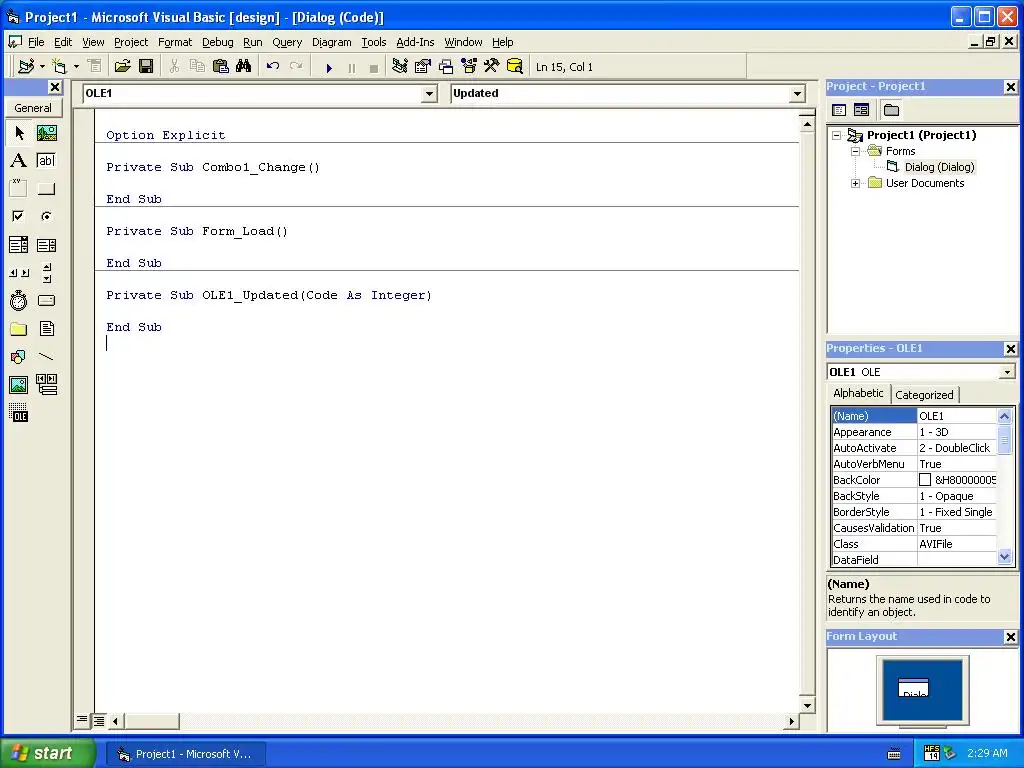1024x768 pixels.
Task: Open the Updated procedure dropdown
Action: [x=797, y=94]
